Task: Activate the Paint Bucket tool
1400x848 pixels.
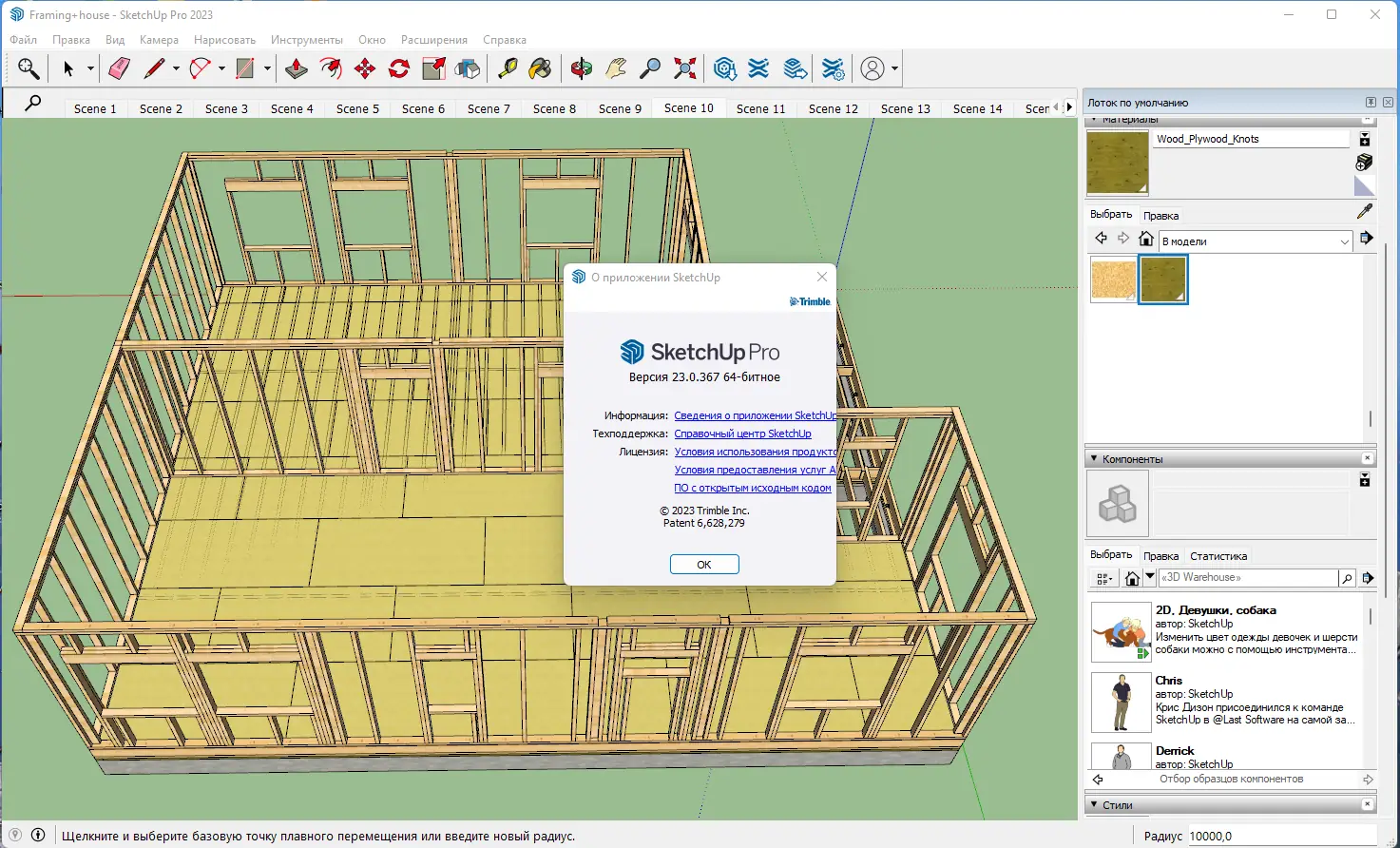Action: click(540, 68)
